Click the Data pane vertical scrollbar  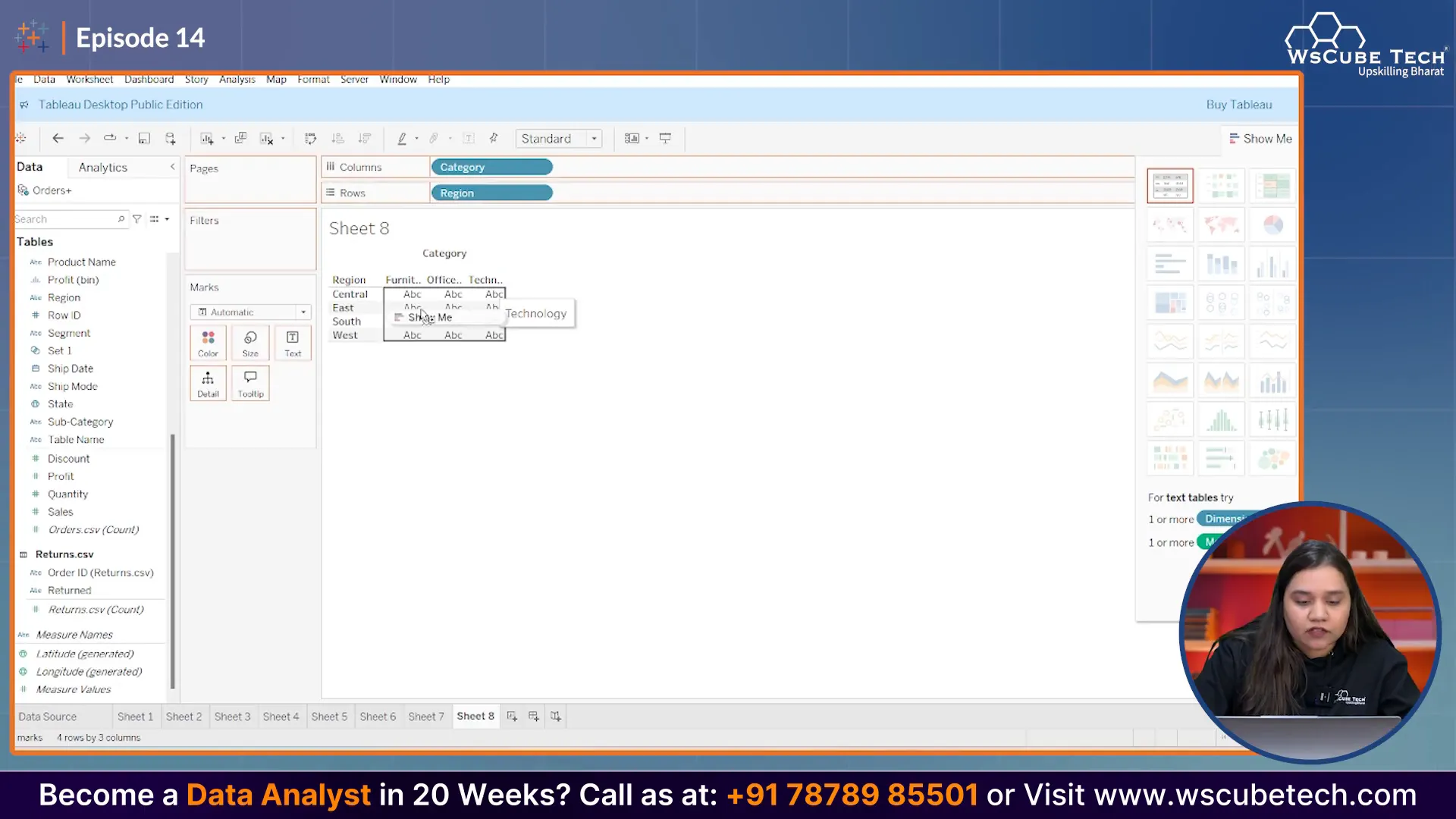173,561
